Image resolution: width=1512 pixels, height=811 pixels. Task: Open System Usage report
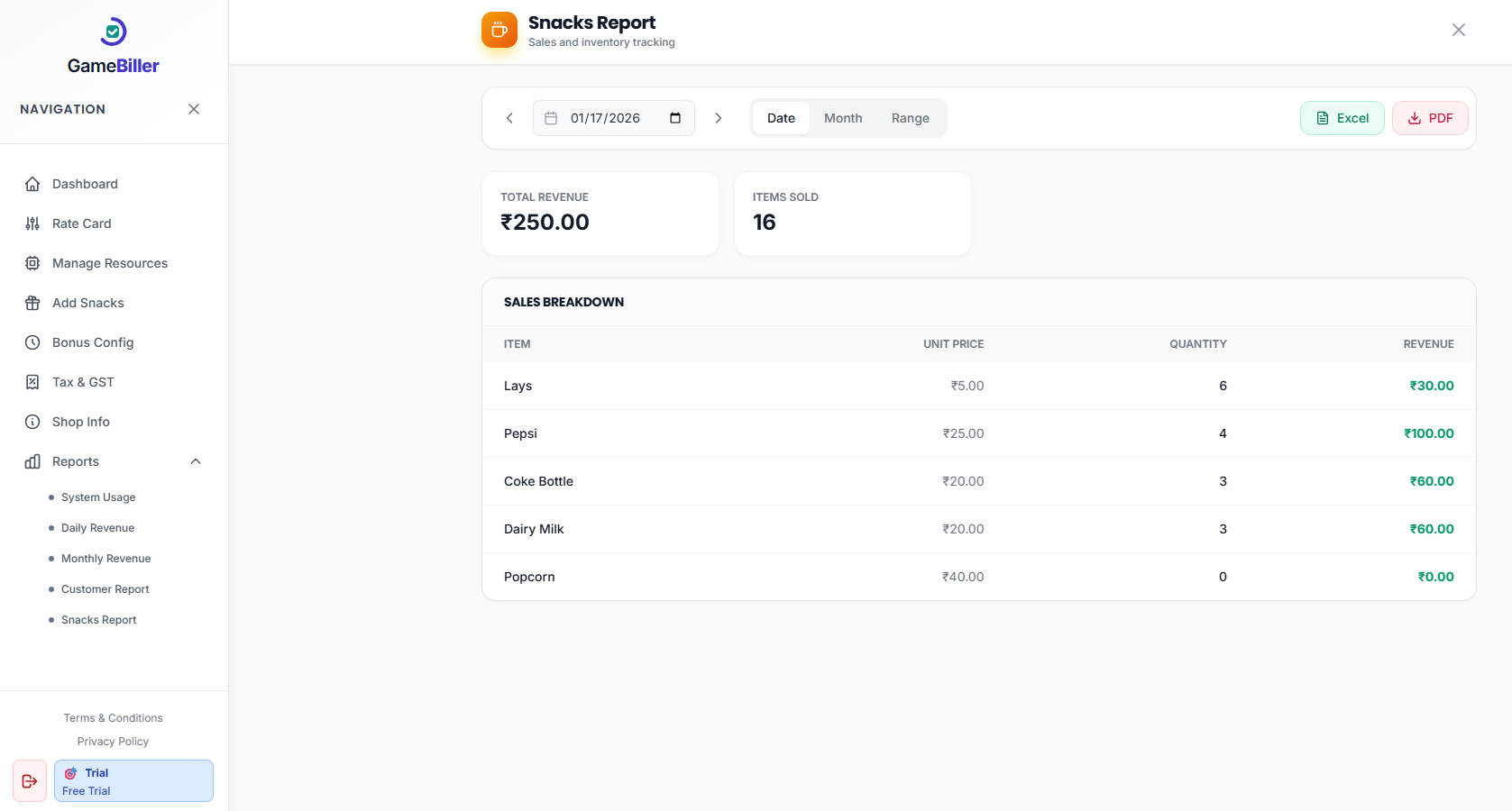point(98,497)
